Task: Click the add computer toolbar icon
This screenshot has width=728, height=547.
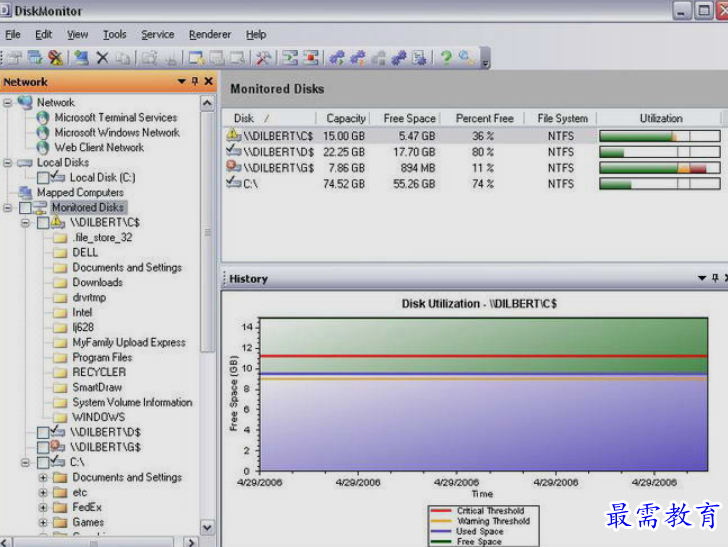Action: pyautogui.click(x=81, y=58)
